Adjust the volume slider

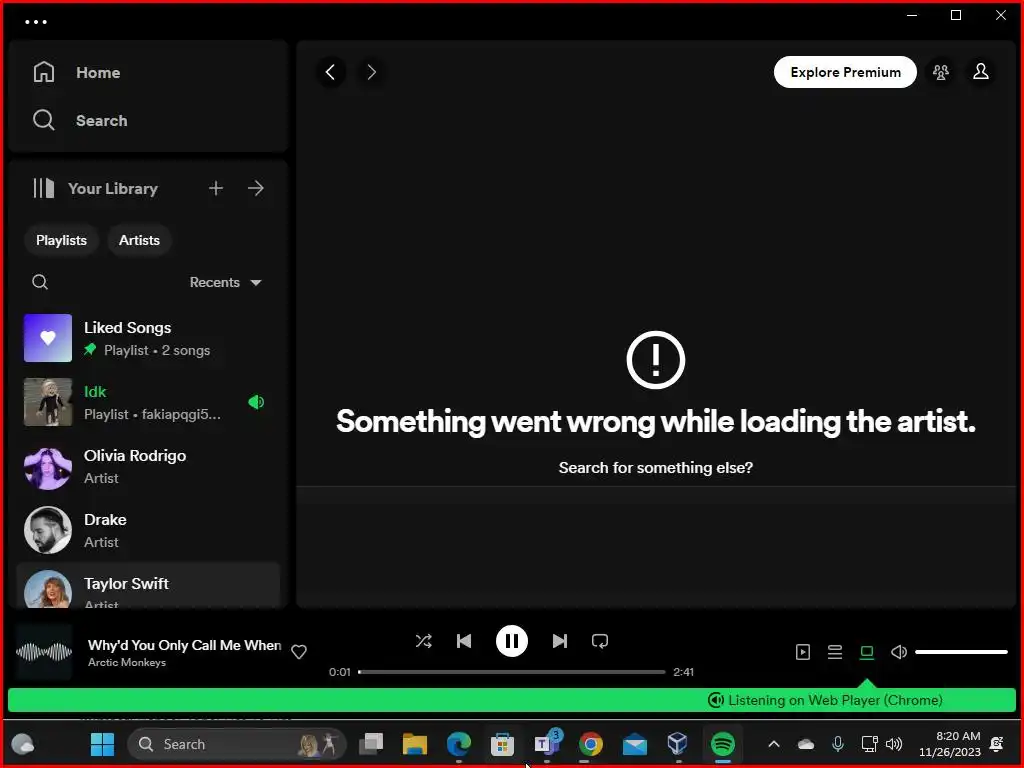pyautogui.click(x=961, y=652)
